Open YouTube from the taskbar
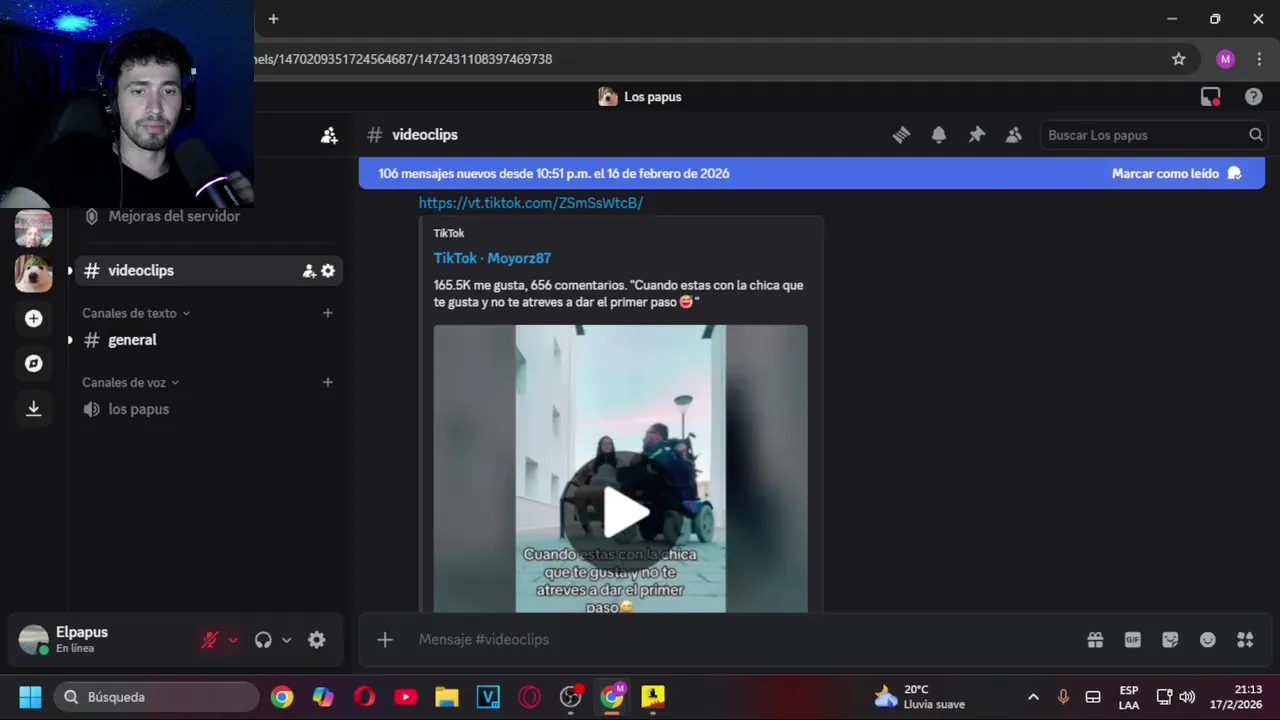 405,697
